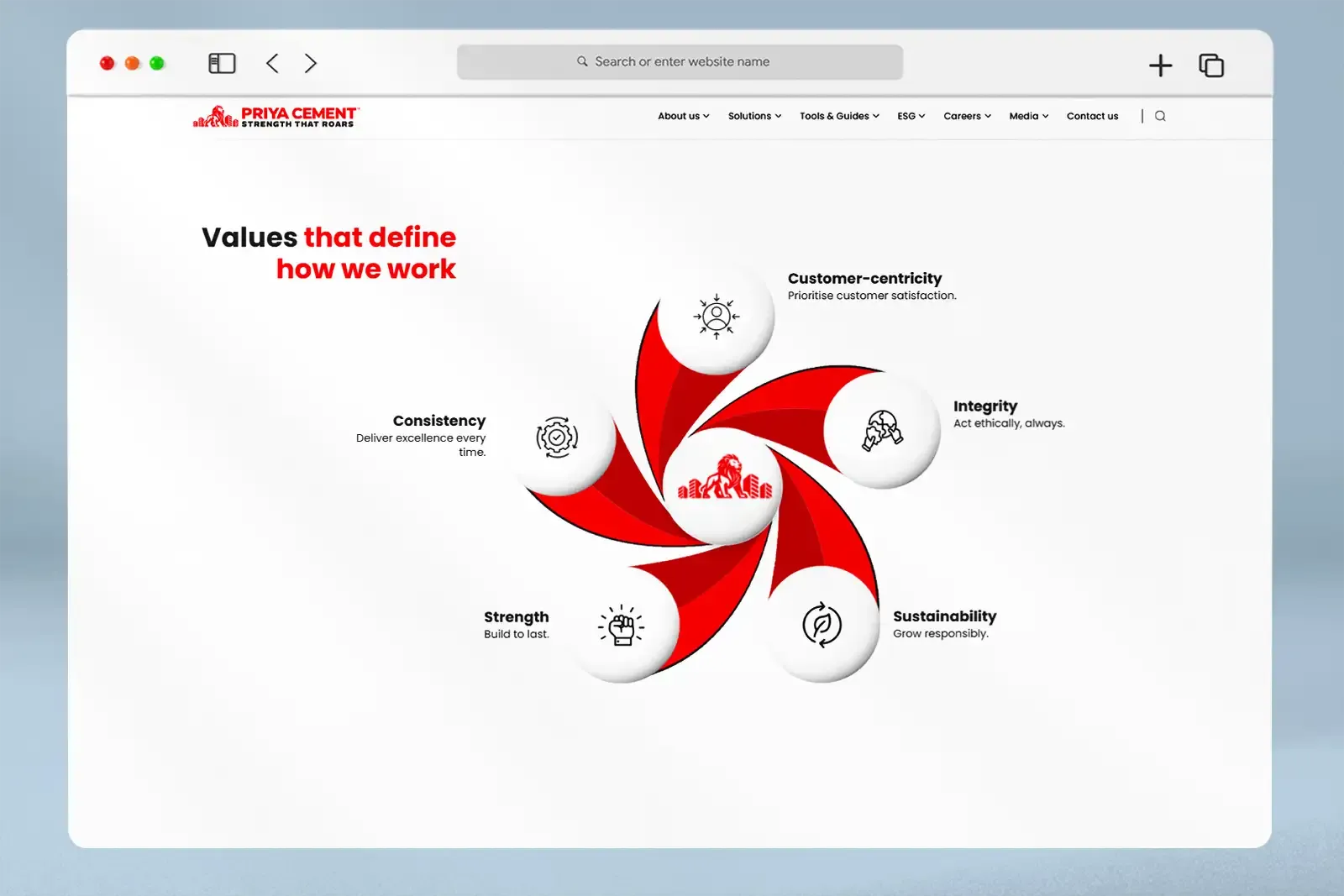Open a new tab with plus icon
Image resolution: width=1344 pixels, height=896 pixels.
1160,65
